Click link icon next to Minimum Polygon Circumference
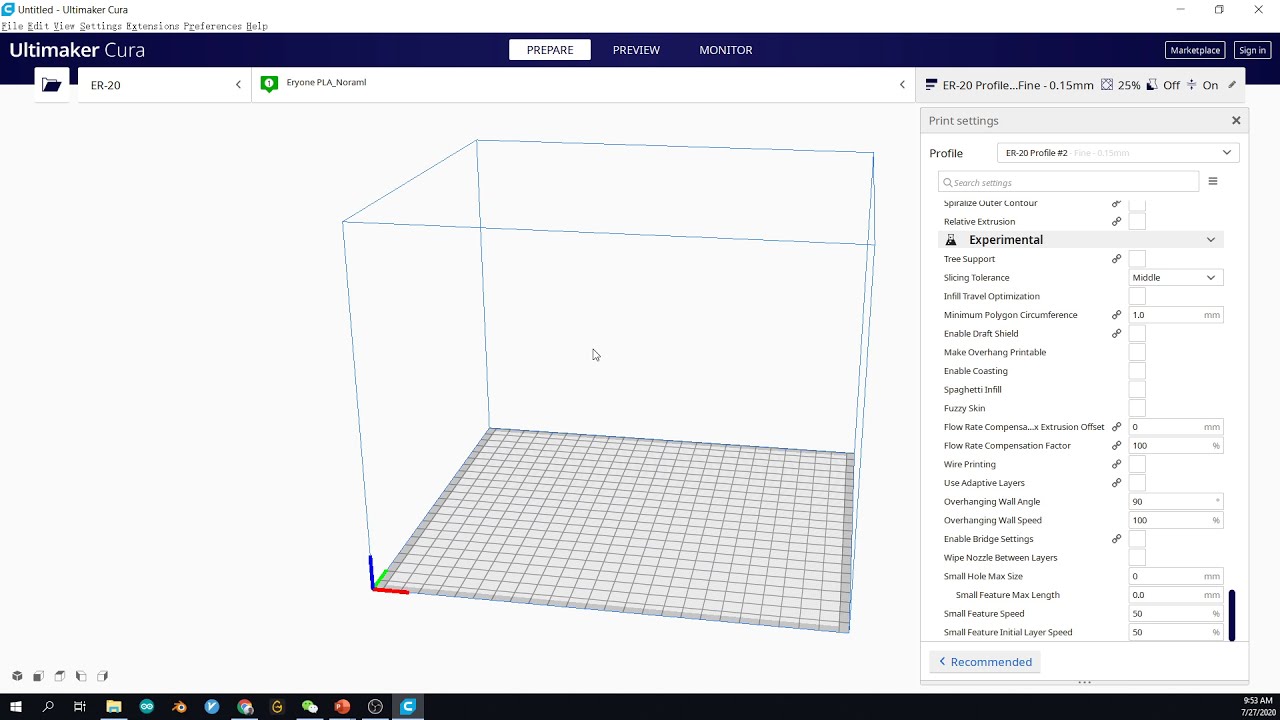This screenshot has height=720, width=1280. coord(1117,315)
